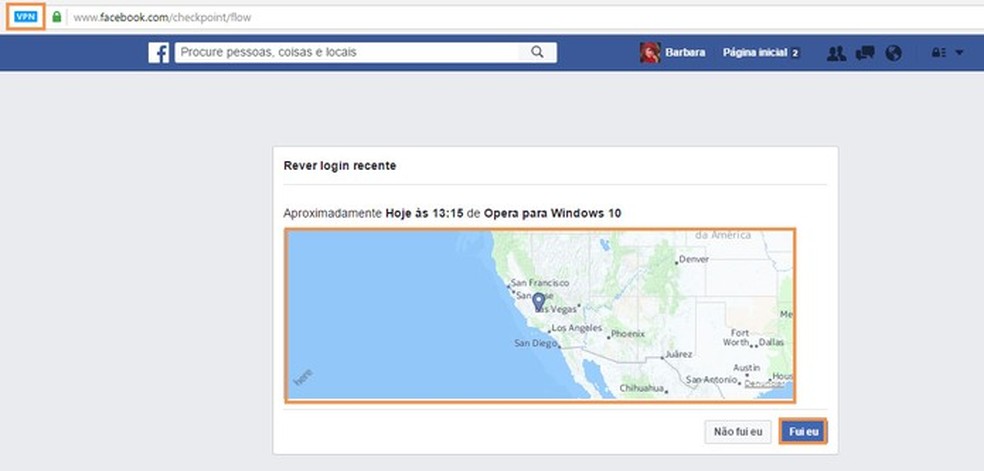Click the Dallas label on the map
Viewport: 984px width, 471px height.
pos(771,342)
